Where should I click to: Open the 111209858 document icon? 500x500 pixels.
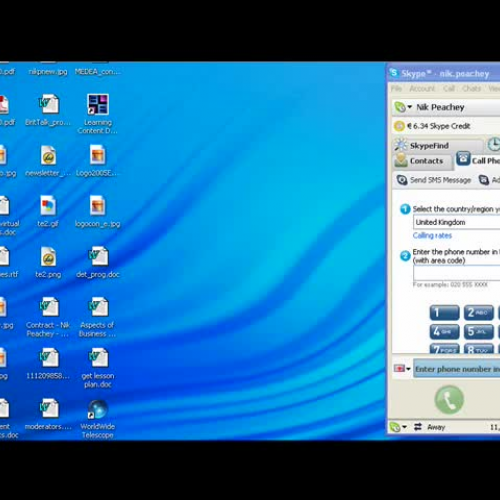pyautogui.click(x=49, y=358)
